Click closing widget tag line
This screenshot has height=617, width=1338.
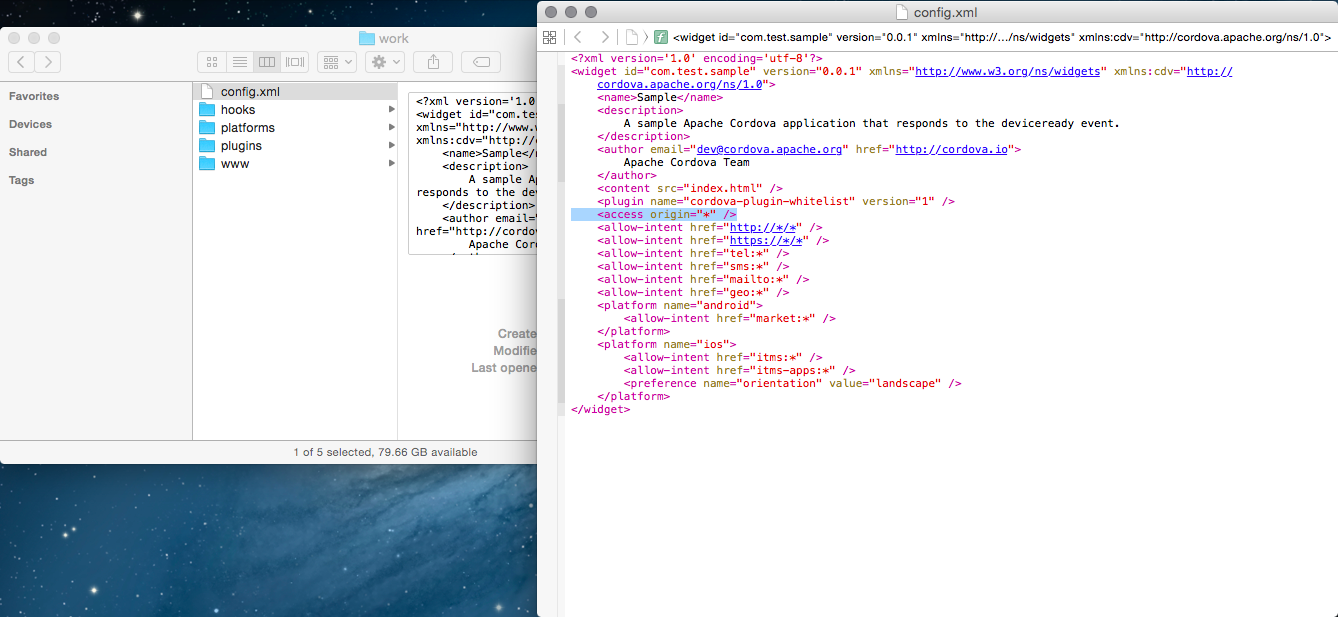coord(600,409)
